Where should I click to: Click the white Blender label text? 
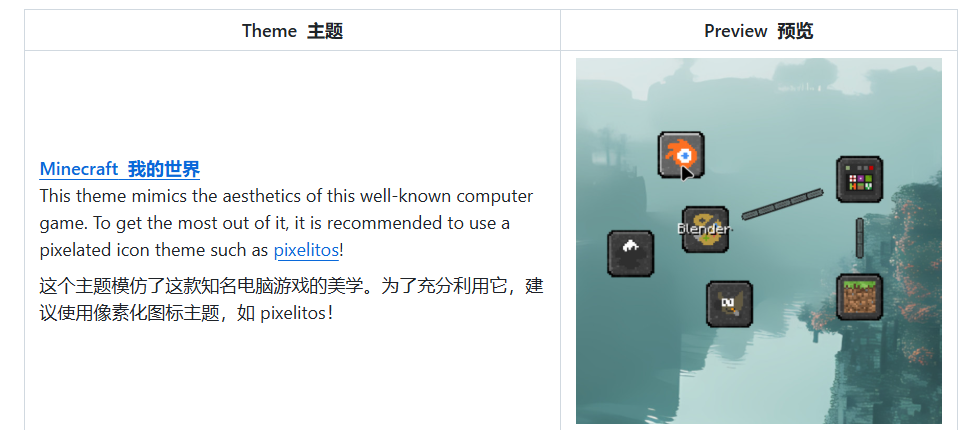[705, 229]
